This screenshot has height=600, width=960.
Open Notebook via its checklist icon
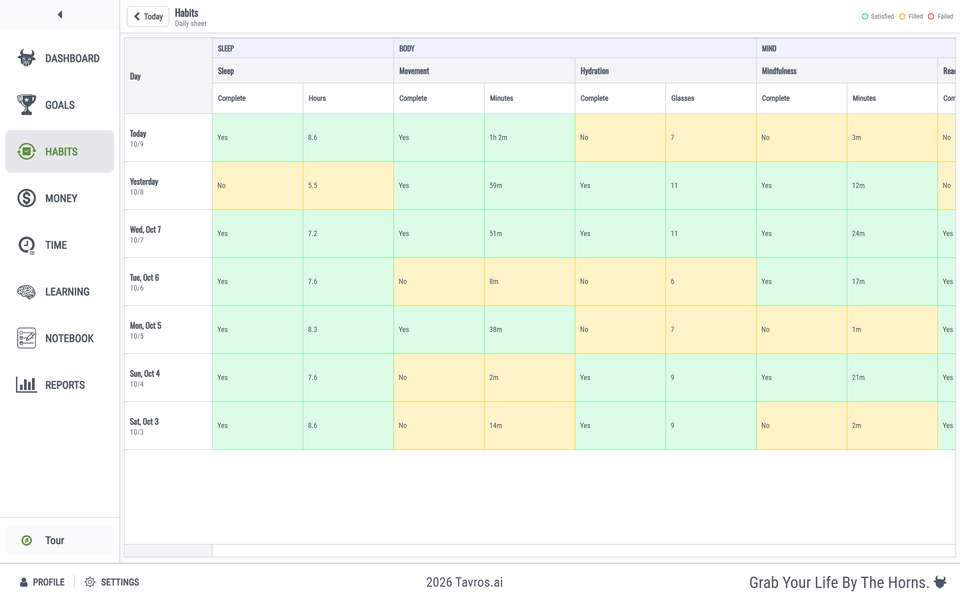click(26, 339)
